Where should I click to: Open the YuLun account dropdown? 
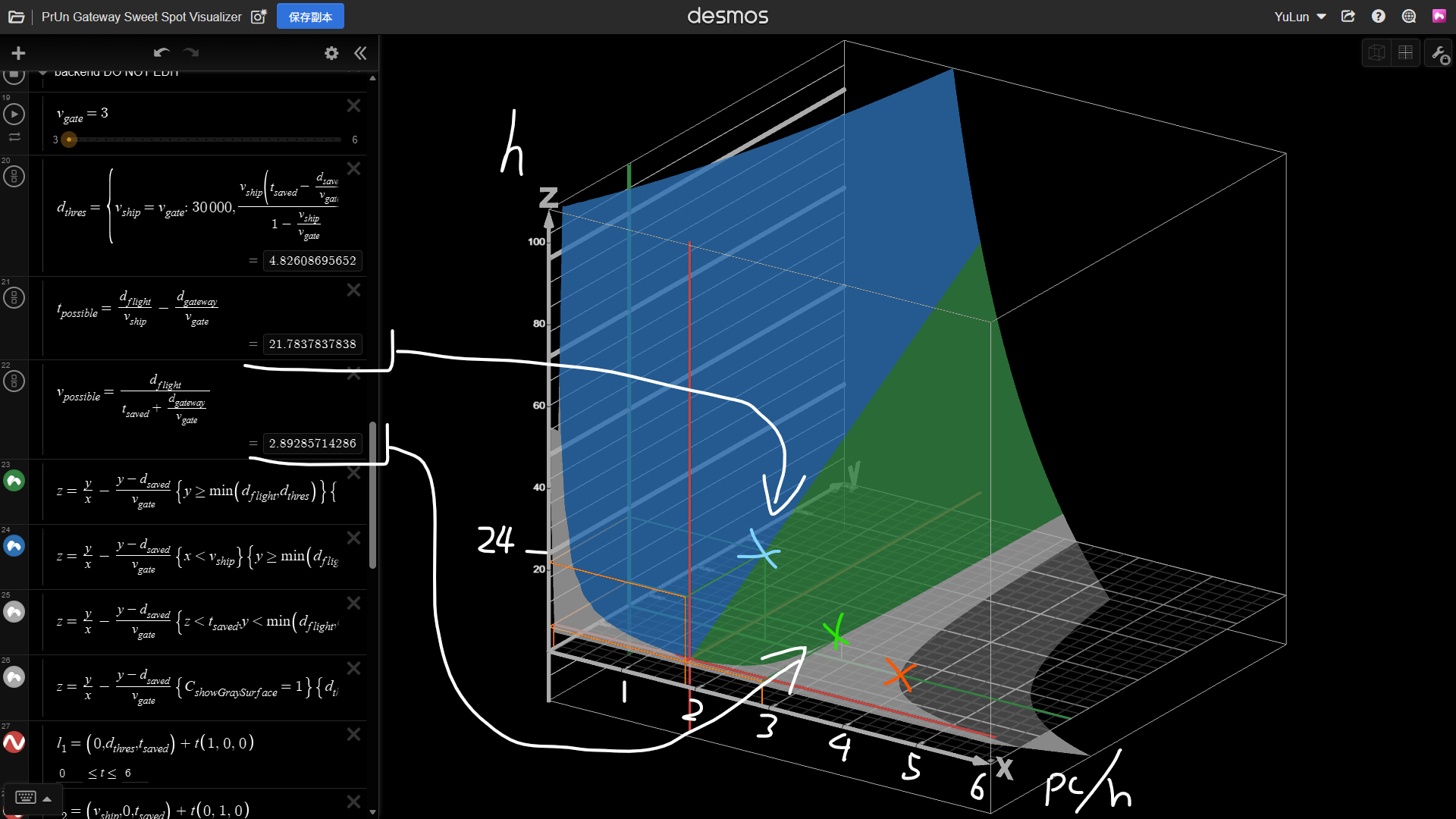pos(1299,17)
